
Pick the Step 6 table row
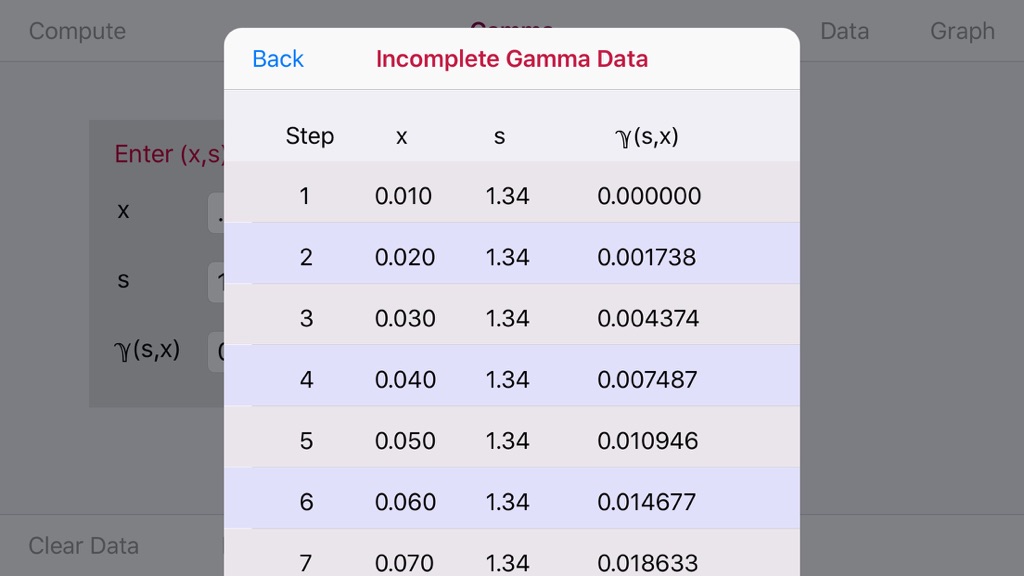pos(512,498)
